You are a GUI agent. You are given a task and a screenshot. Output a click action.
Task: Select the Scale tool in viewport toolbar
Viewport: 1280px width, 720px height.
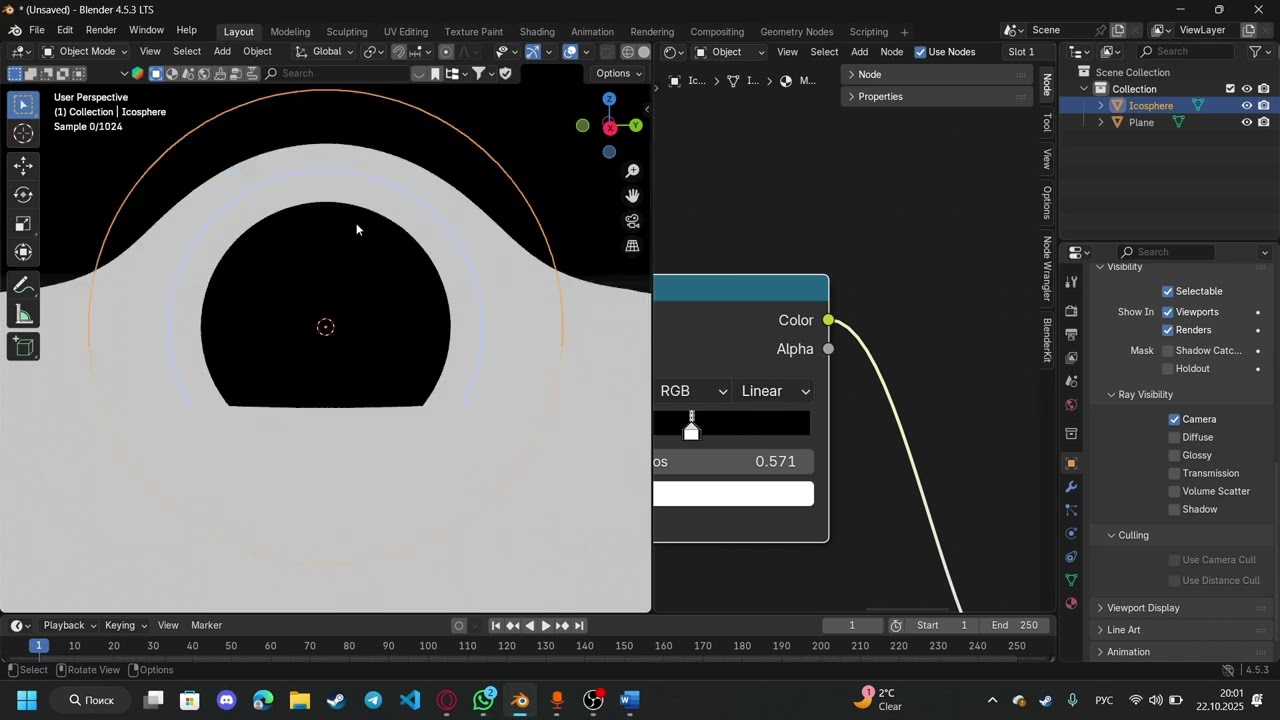(x=23, y=224)
